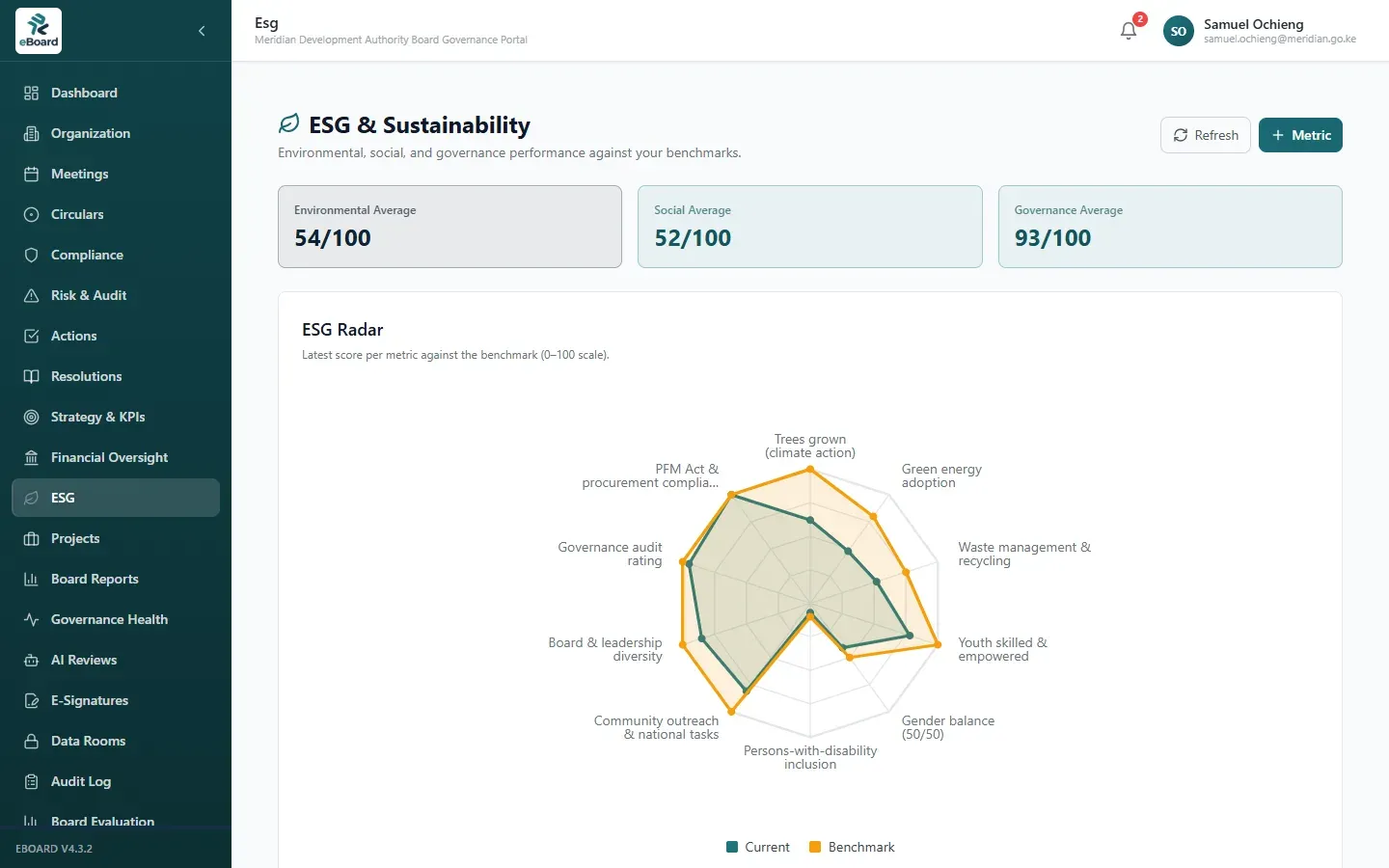
Task: Click the eBoard logo icon
Action: [39, 31]
